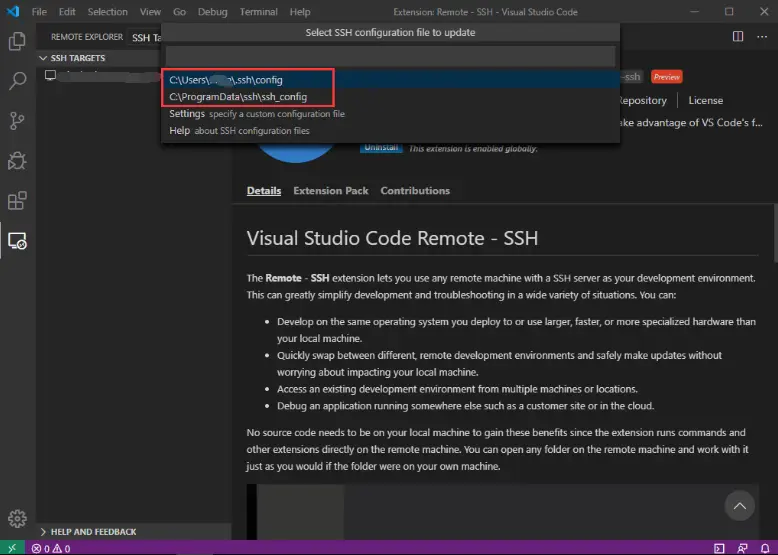Split the editor to the right

tap(738, 37)
